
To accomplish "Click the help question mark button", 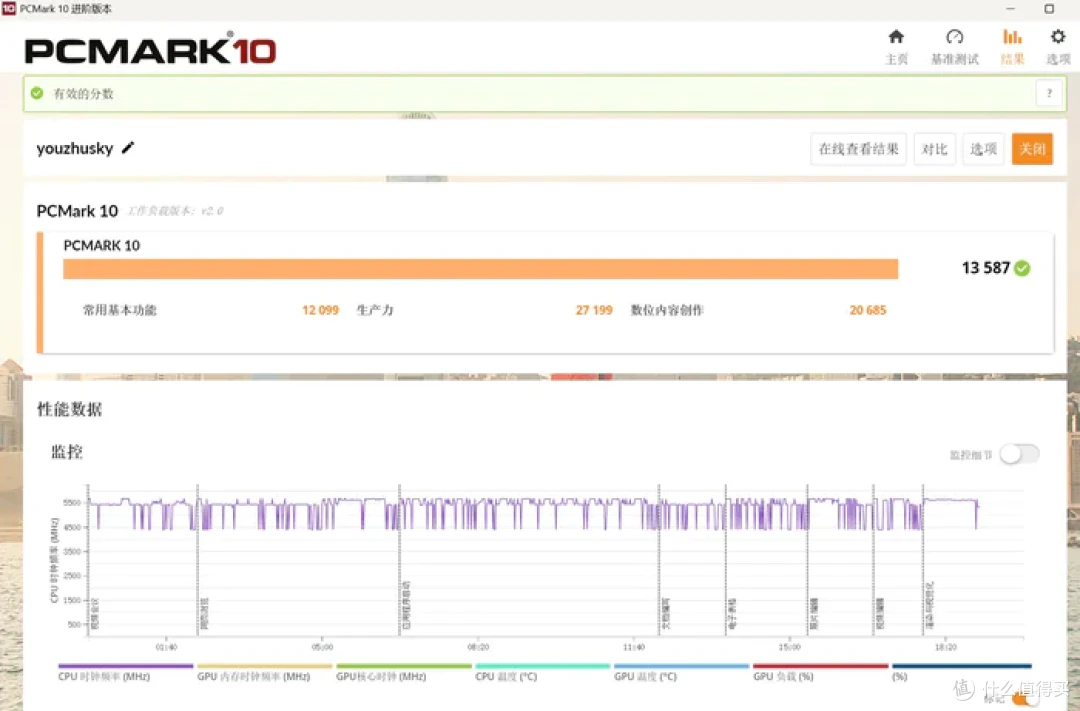I will pyautogui.click(x=1049, y=93).
